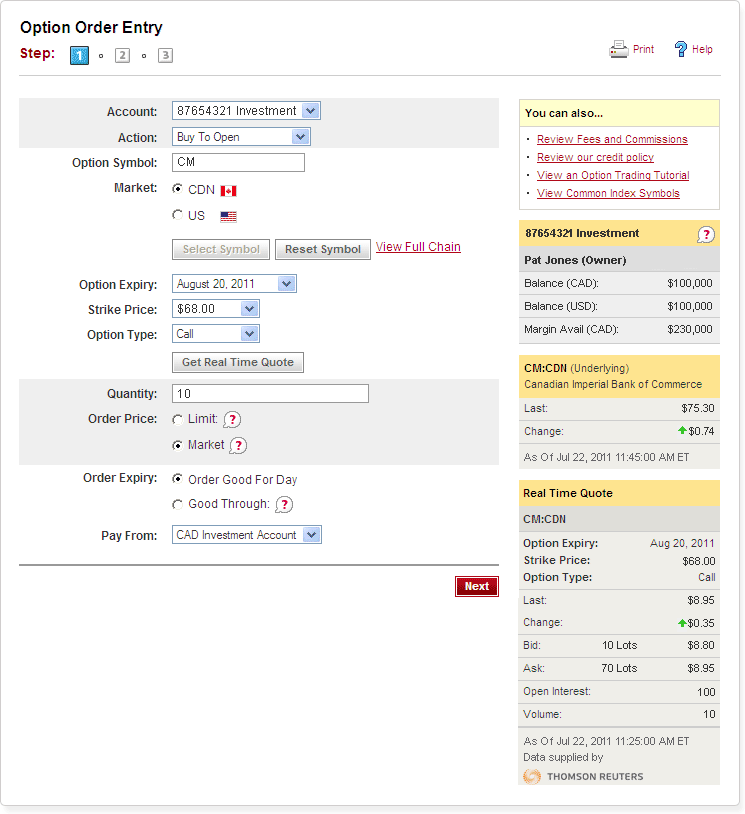Click step 2 indicator box
This screenshot has width=745, height=814.
[123, 56]
